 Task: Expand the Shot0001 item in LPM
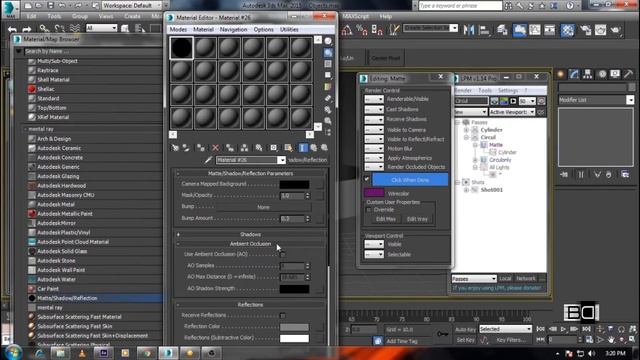click(466, 190)
